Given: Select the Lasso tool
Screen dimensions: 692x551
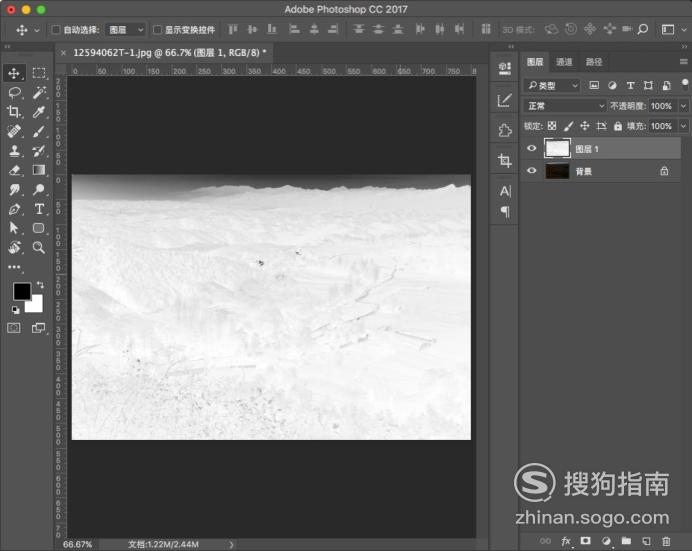Looking at the screenshot, I should point(14,92).
